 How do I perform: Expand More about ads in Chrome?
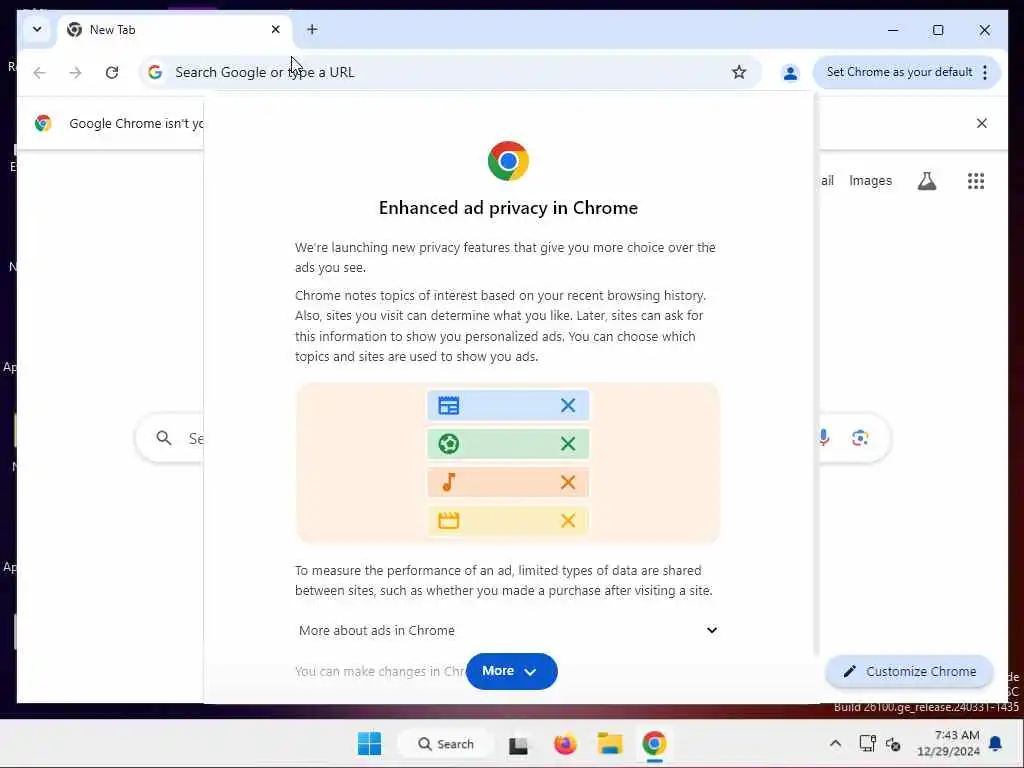point(508,630)
